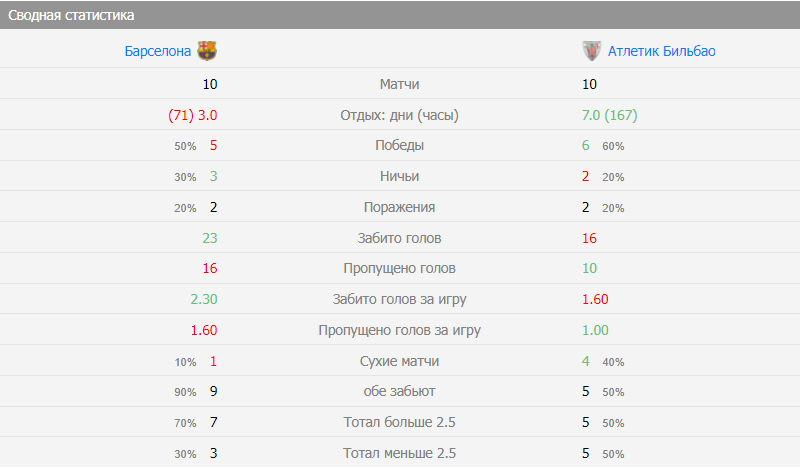Open the Атлетик Бильбао team link
The height and width of the screenshot is (468, 800).
pos(660,51)
